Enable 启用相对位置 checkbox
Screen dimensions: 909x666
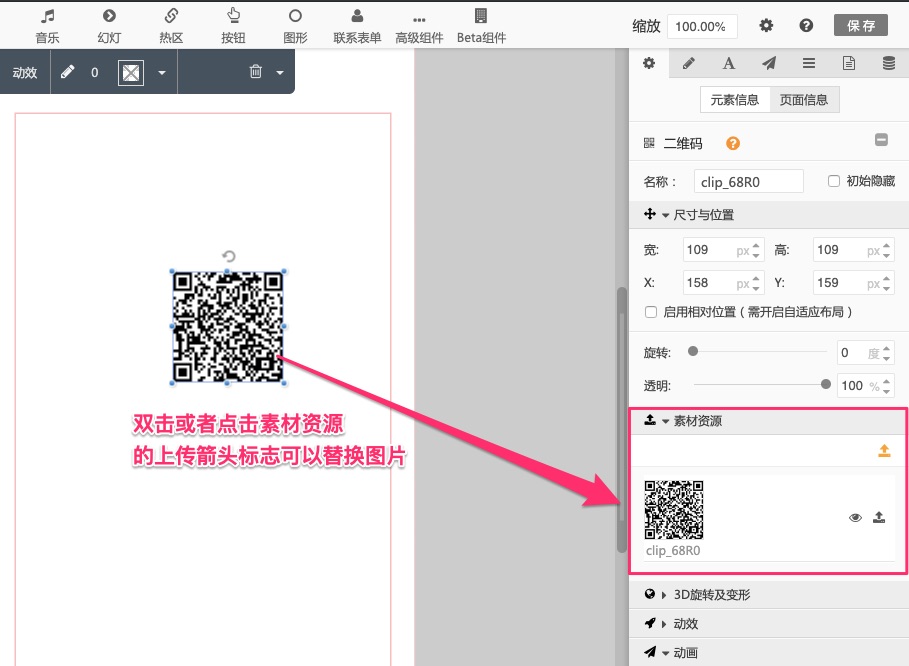(x=651, y=312)
